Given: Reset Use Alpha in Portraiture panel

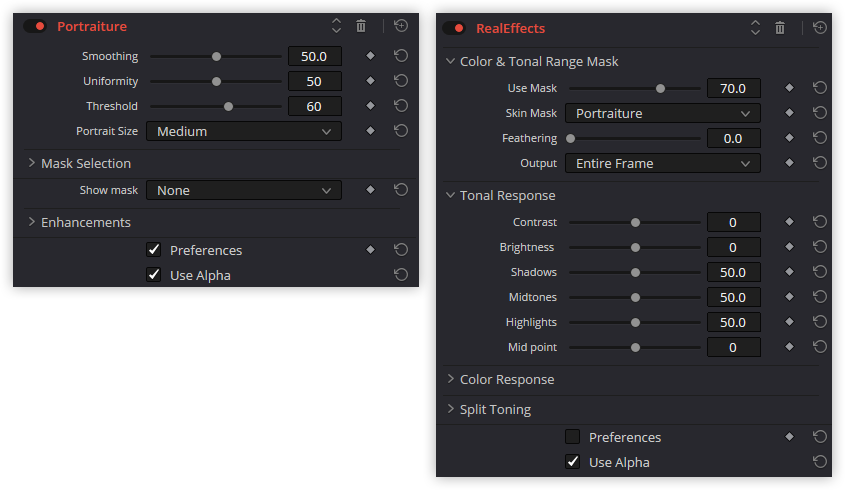Looking at the screenshot, I should [x=401, y=274].
